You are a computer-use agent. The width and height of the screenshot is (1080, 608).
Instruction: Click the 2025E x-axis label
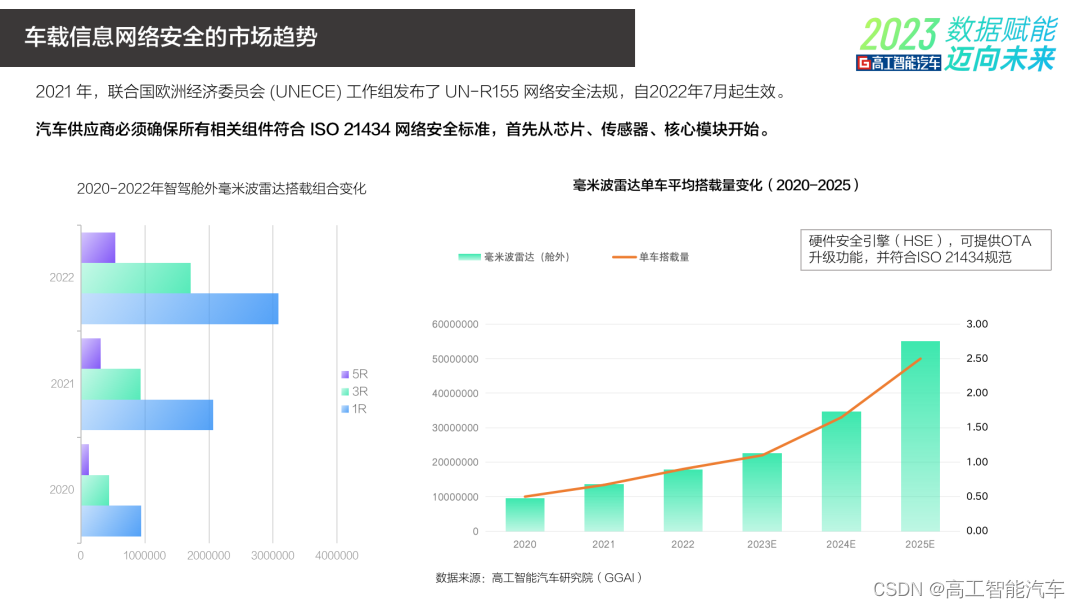[920, 544]
